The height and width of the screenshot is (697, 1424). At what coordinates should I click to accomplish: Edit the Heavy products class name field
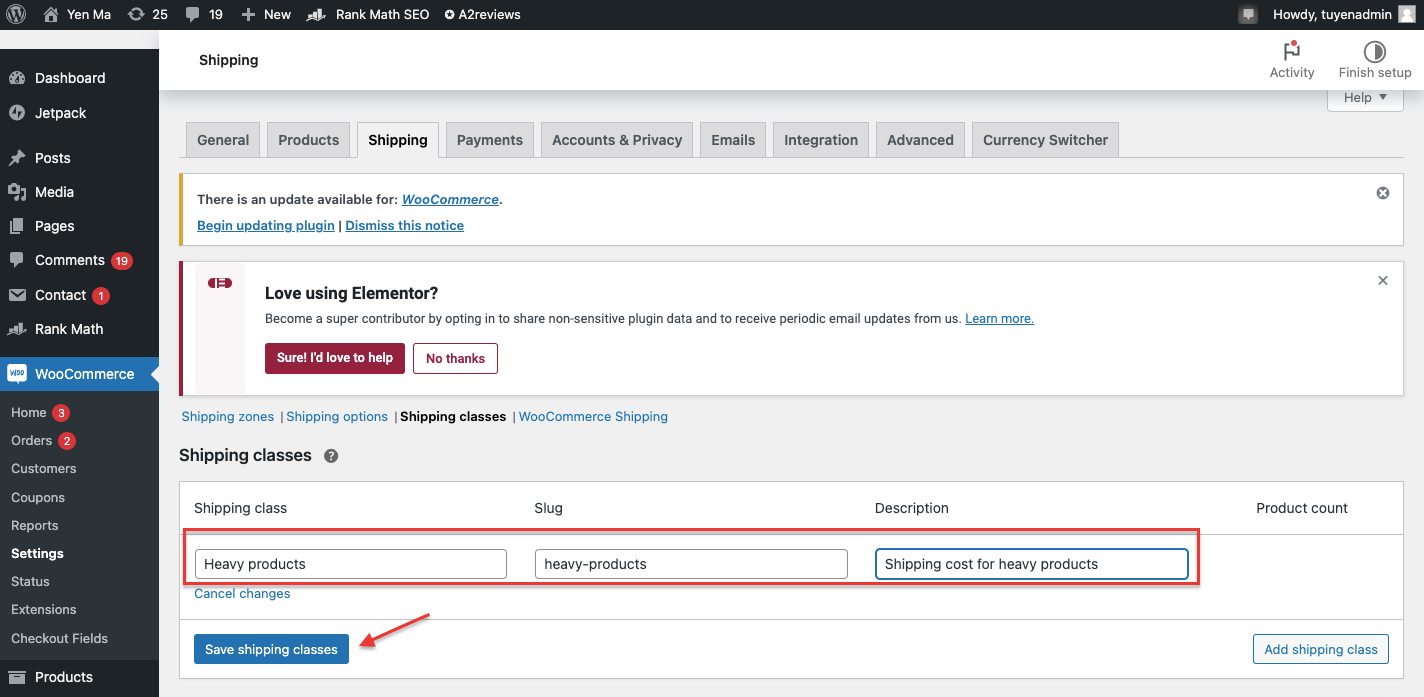[x=351, y=564]
